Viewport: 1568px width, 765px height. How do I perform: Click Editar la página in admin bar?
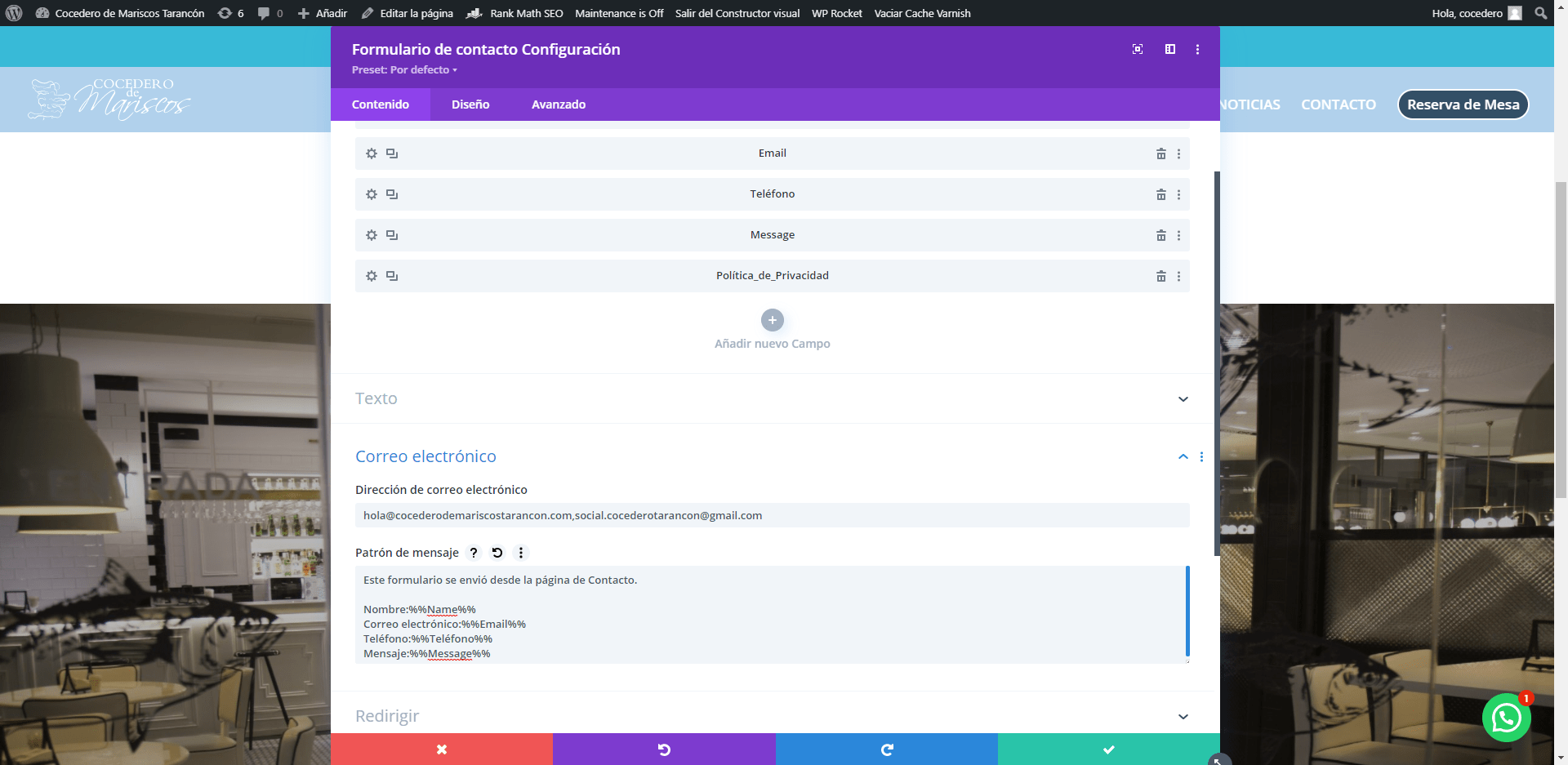coord(408,13)
